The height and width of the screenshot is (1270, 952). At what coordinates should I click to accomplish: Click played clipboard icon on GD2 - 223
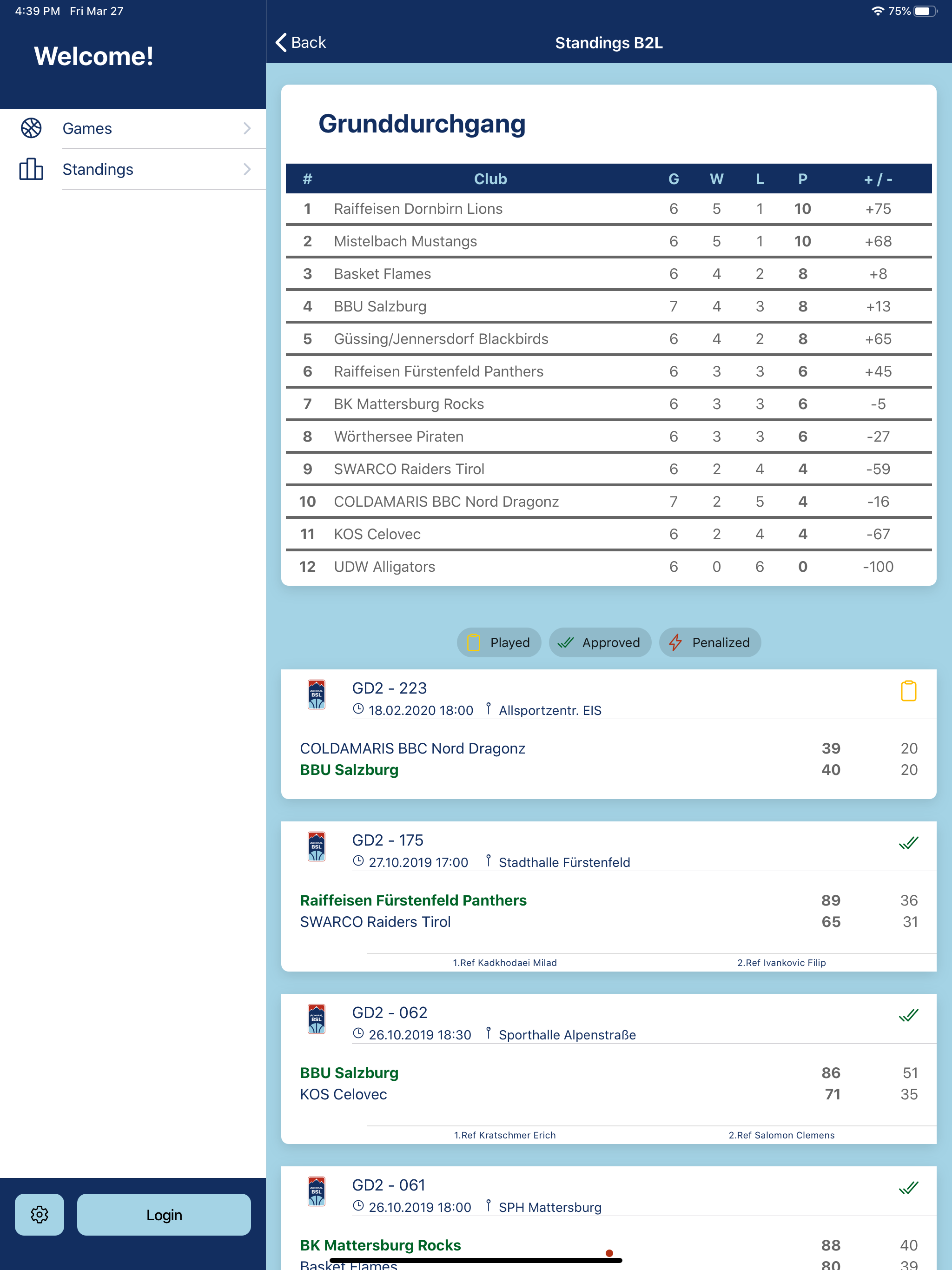[x=908, y=691]
